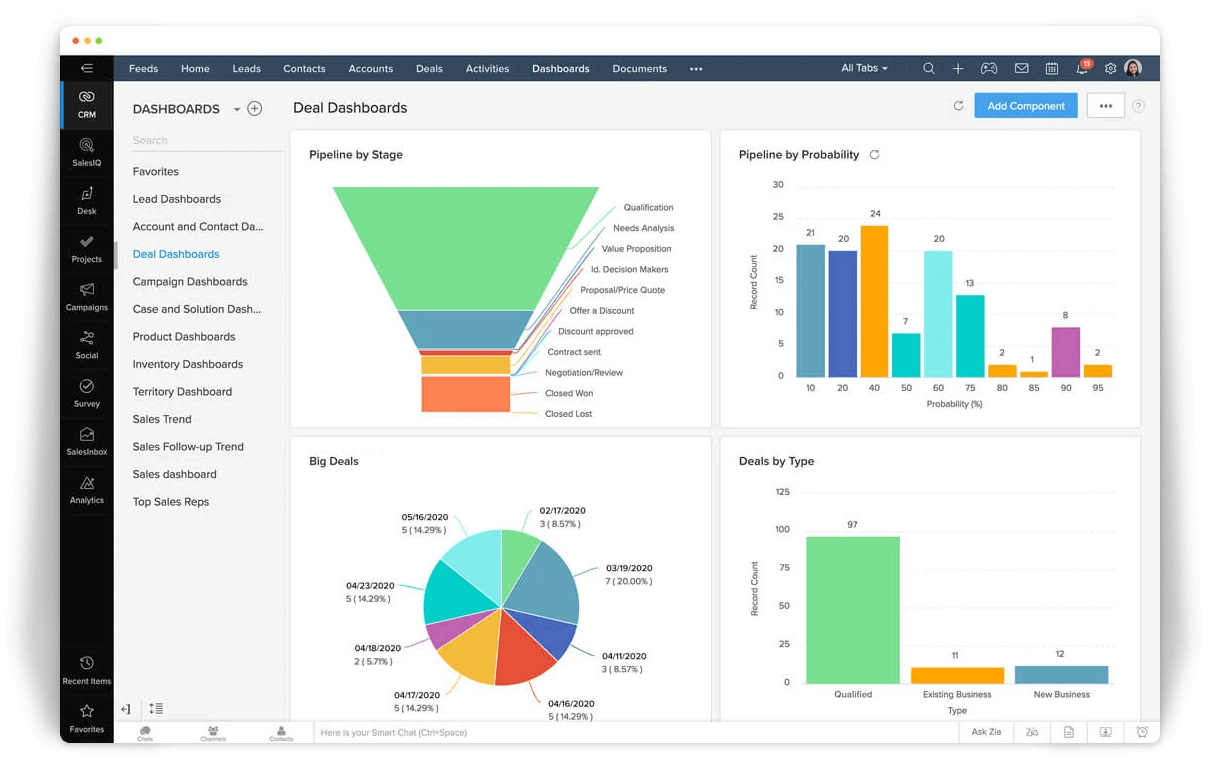This screenshot has width=1208, height=760.
Task: Open the Mail icon in the top bar
Action: [1021, 68]
